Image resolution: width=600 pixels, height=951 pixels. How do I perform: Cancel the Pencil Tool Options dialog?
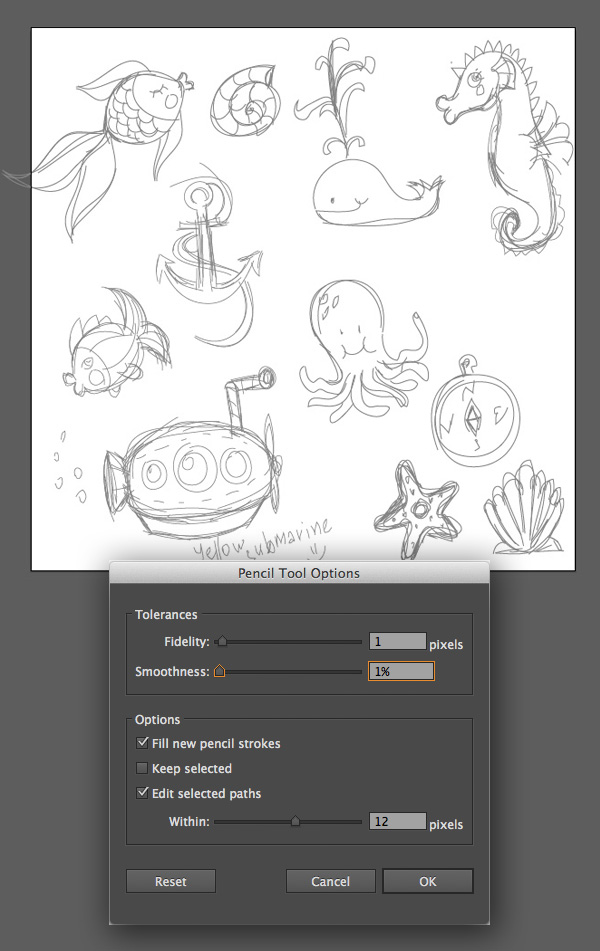tap(330, 881)
